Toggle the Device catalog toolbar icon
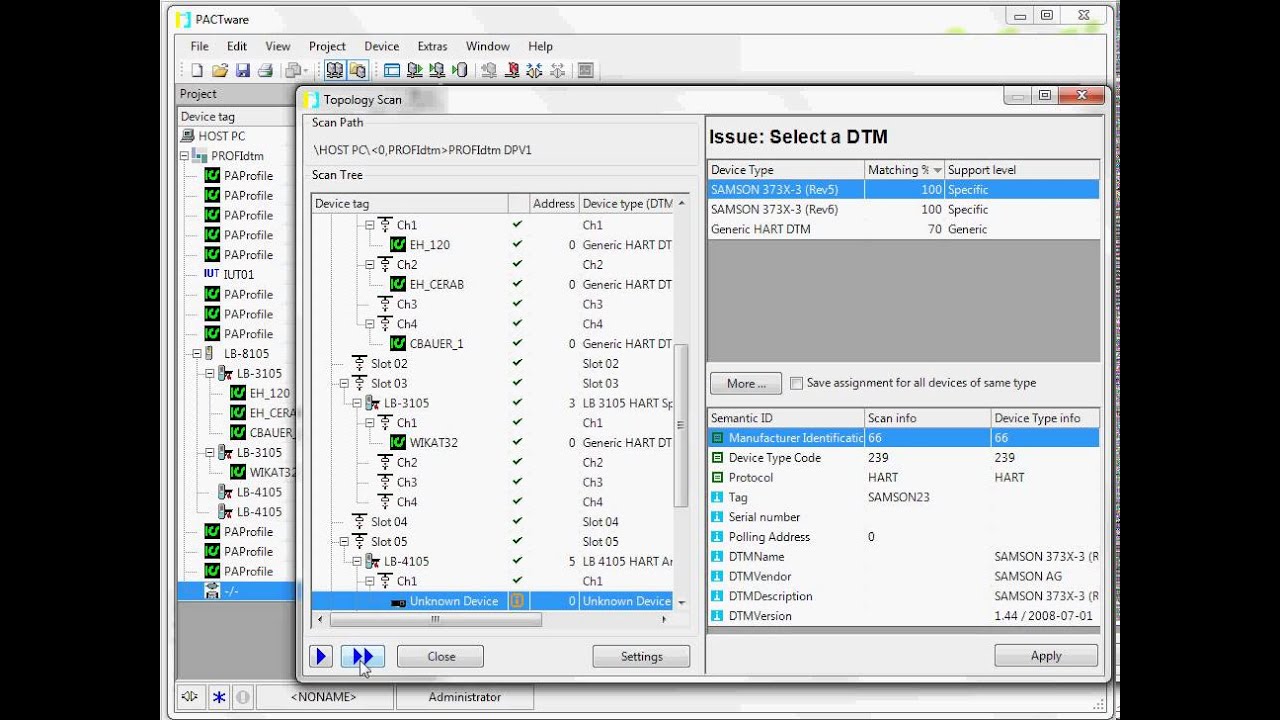This screenshot has width=1280, height=720. pos(357,70)
